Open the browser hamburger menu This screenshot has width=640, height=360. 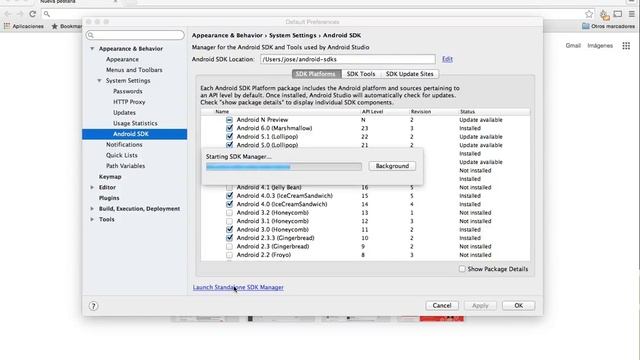click(631, 14)
